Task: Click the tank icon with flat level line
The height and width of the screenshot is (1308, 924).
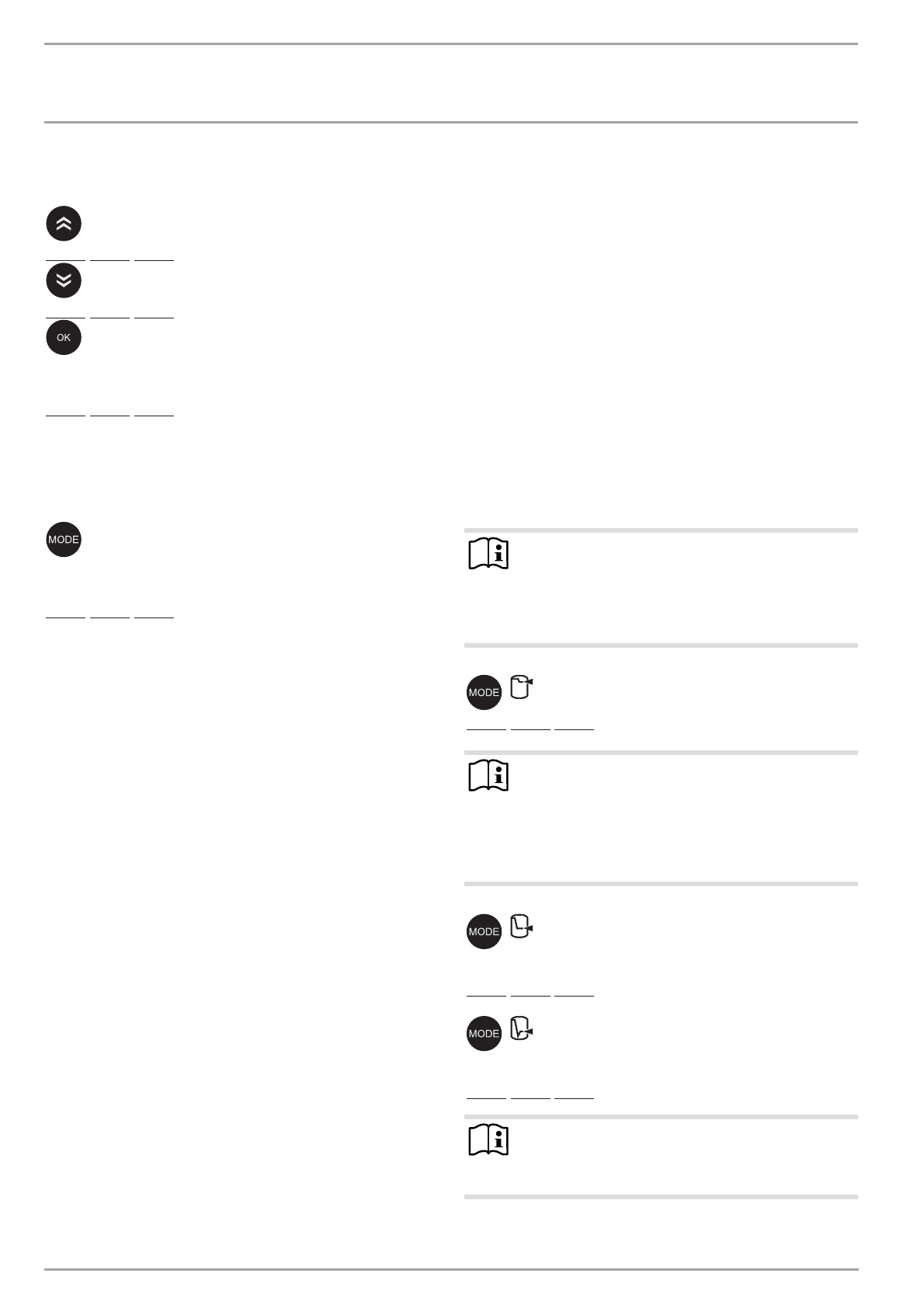Action: pyautogui.click(x=521, y=687)
